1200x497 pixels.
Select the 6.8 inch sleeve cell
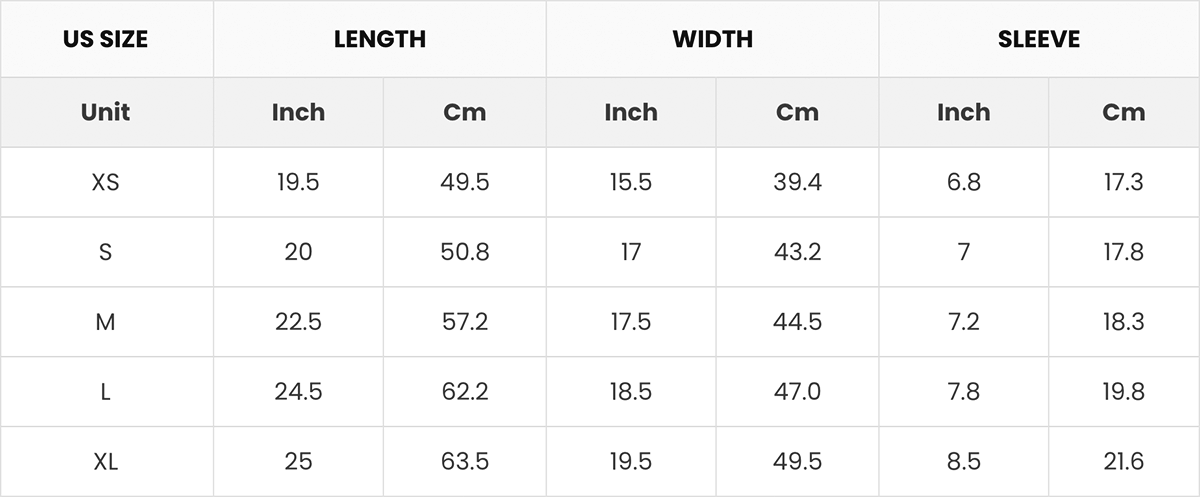(964, 182)
